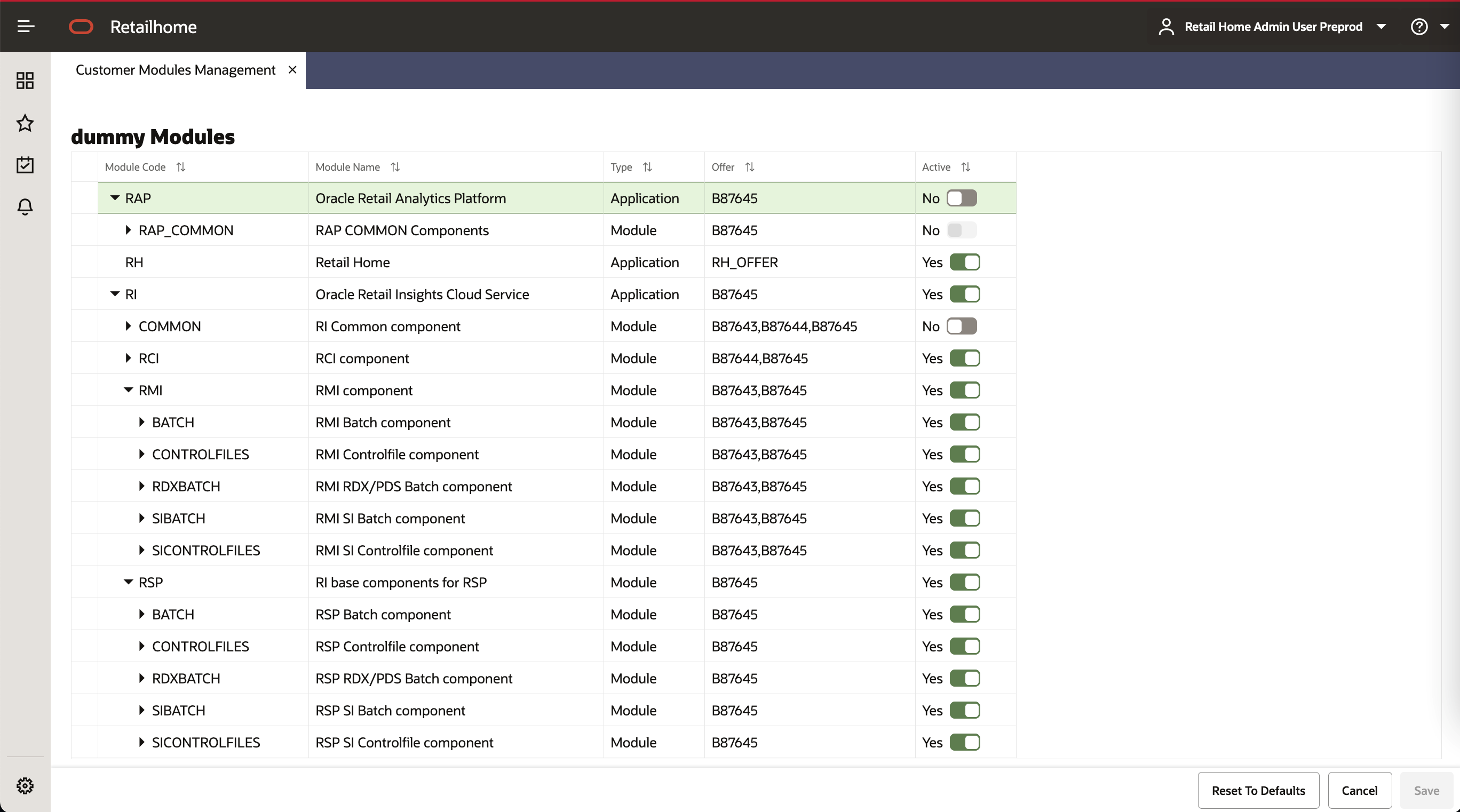
Task: Open the dashboard tiles sidebar icon
Action: pos(25,81)
